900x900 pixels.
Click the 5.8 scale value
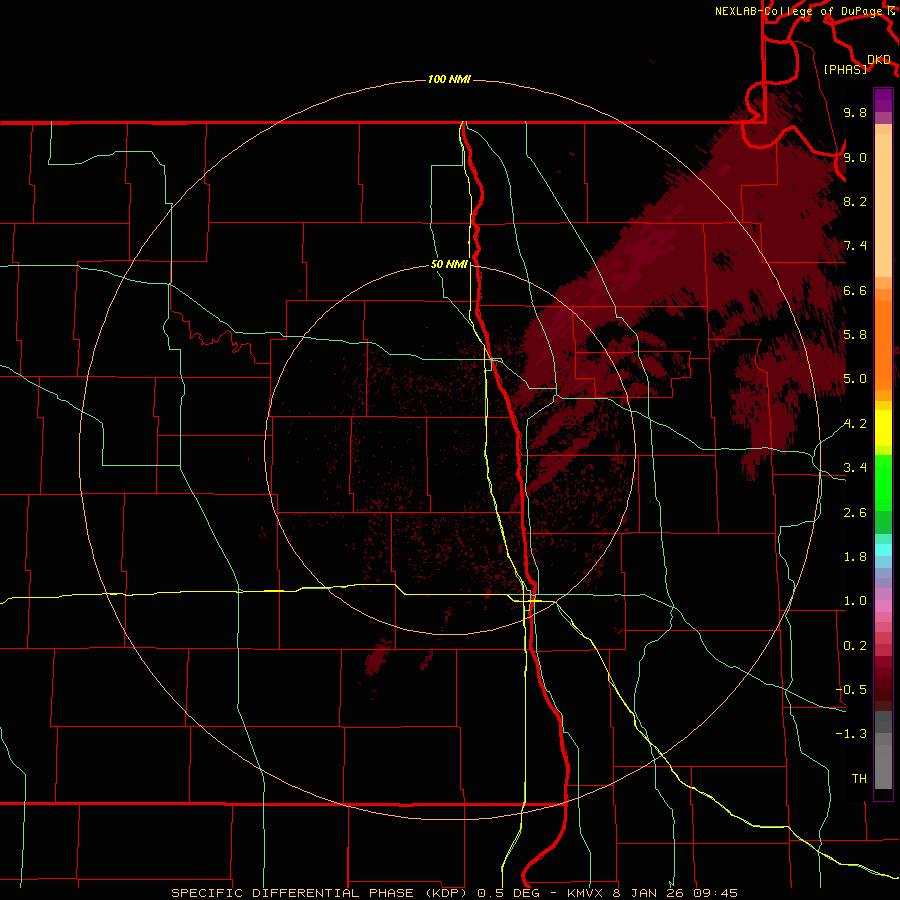(855, 335)
